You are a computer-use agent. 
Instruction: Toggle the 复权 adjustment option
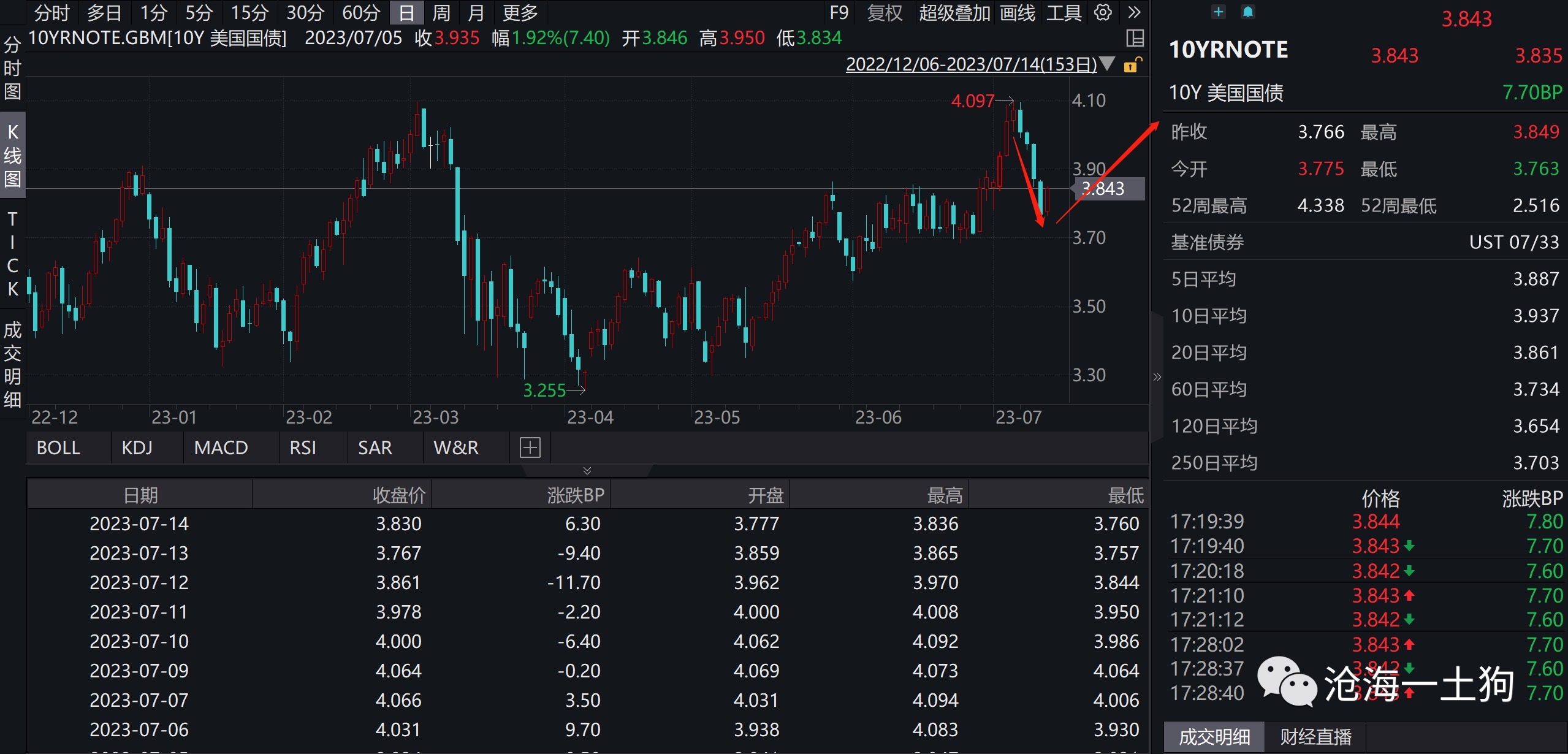(x=885, y=12)
